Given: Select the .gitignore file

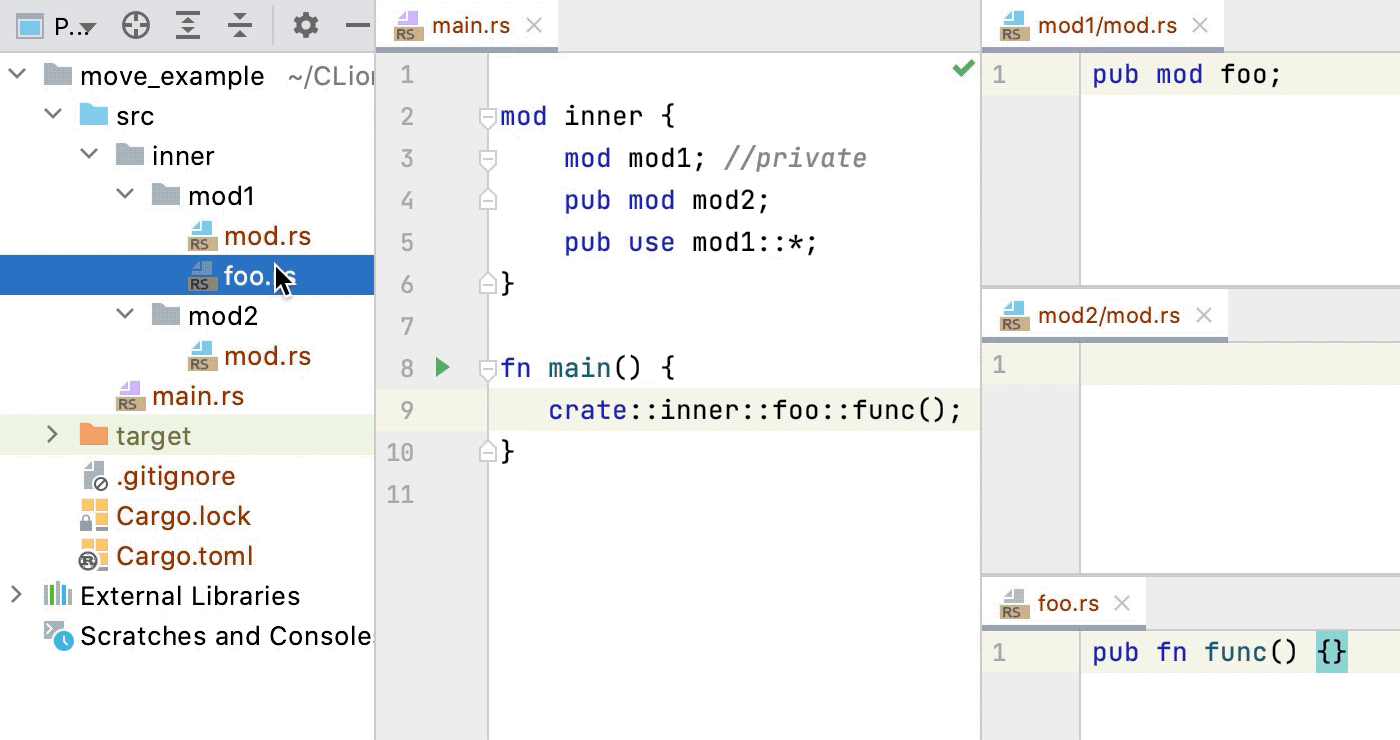Looking at the screenshot, I should point(176,476).
